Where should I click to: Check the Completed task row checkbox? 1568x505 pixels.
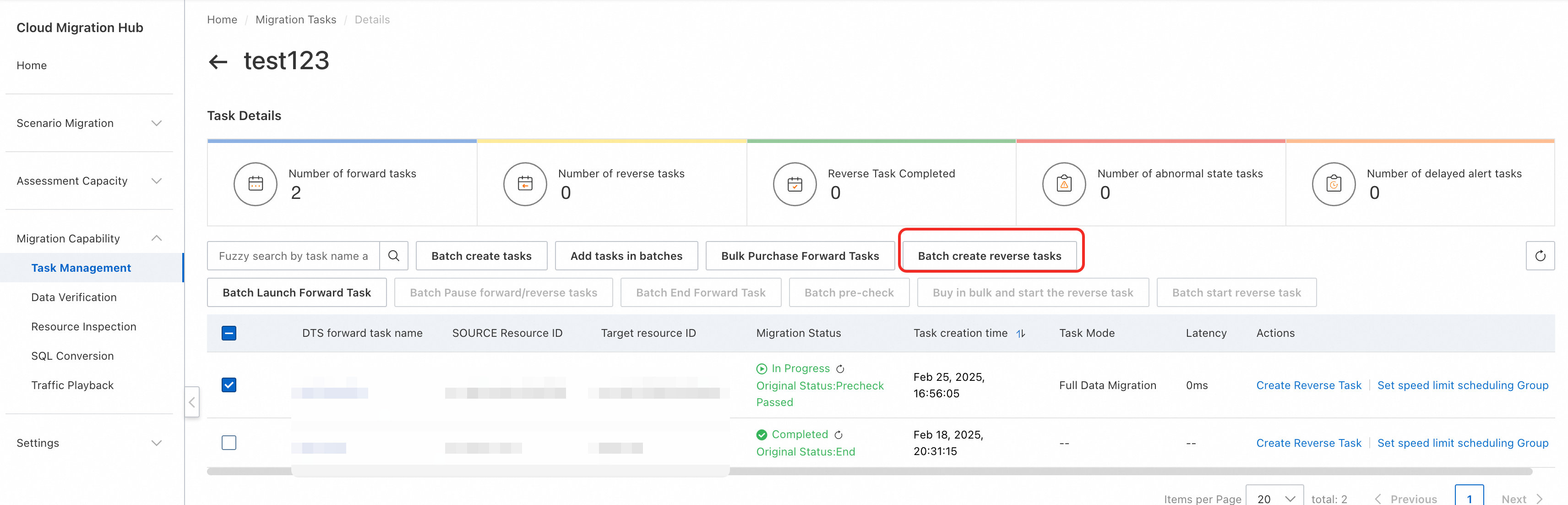point(229,443)
